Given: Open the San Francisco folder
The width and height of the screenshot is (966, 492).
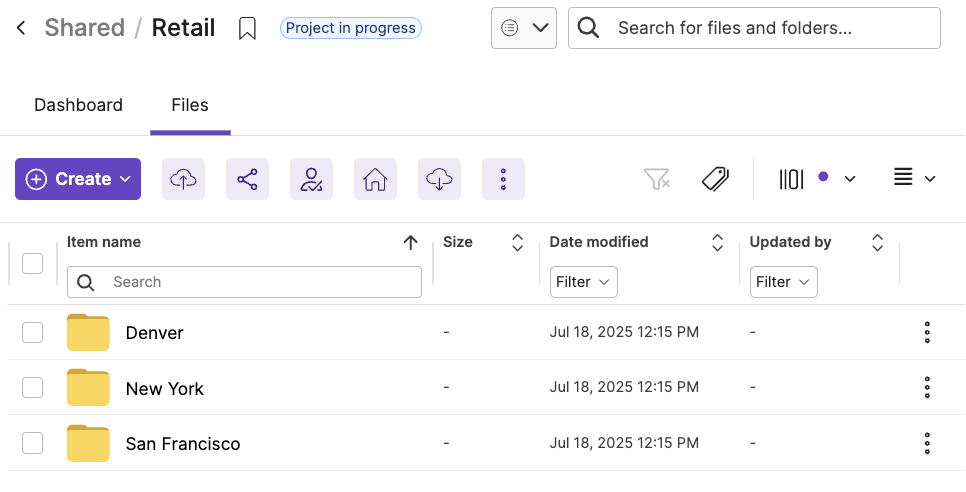Looking at the screenshot, I should tap(183, 444).
